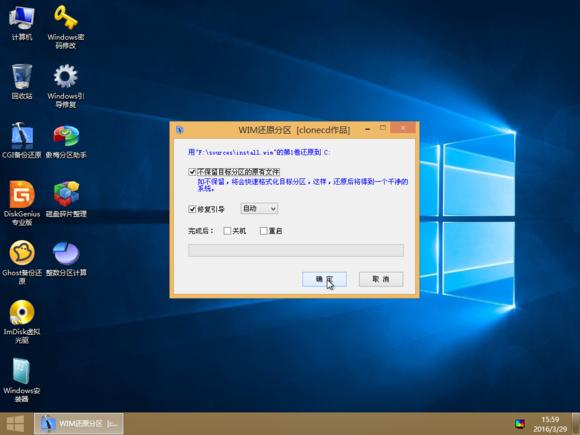
Task: Enable the 关机 after-completion checkbox
Action: [227, 231]
